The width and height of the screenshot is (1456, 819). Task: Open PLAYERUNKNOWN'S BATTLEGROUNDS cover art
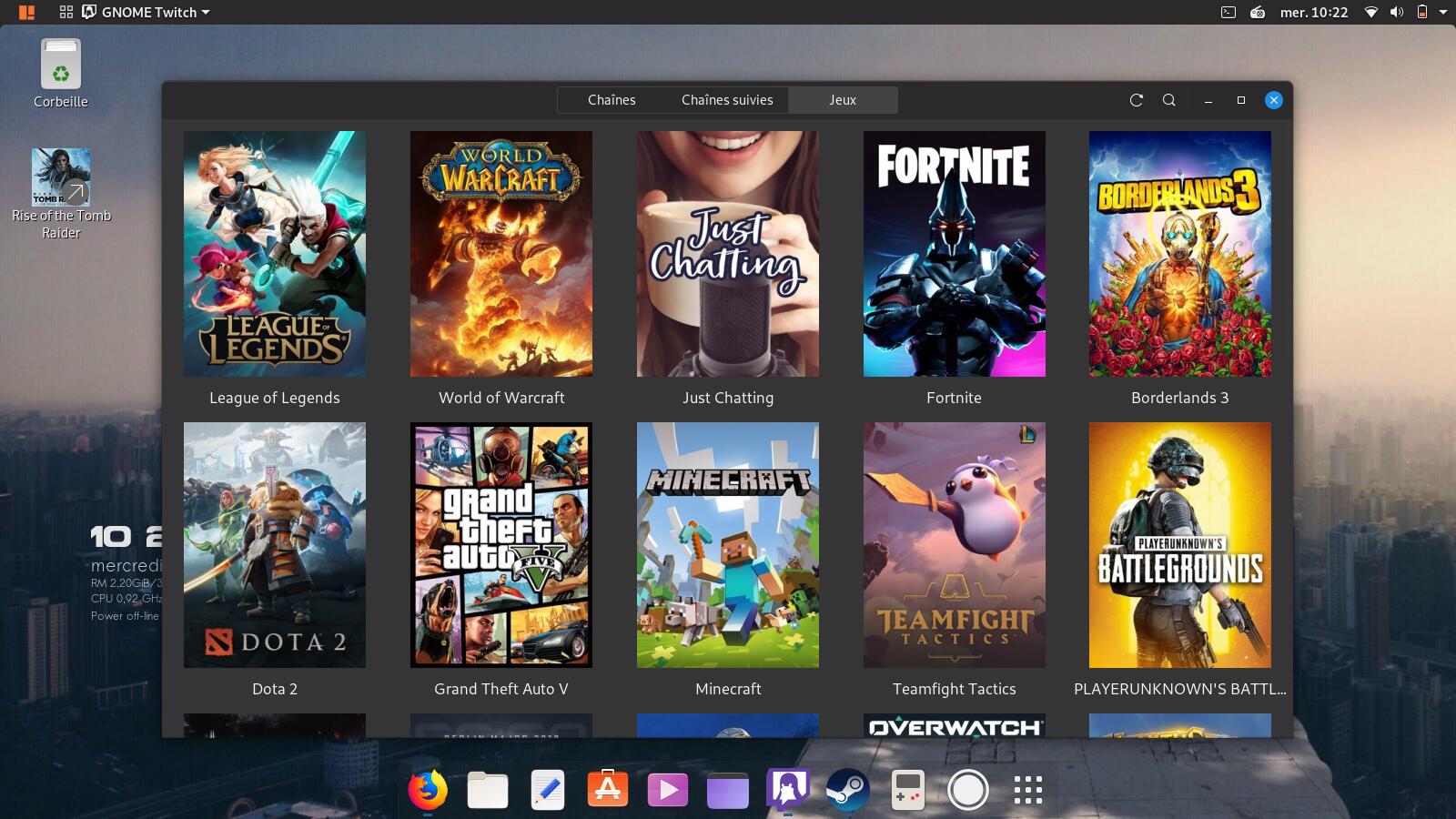click(1180, 545)
